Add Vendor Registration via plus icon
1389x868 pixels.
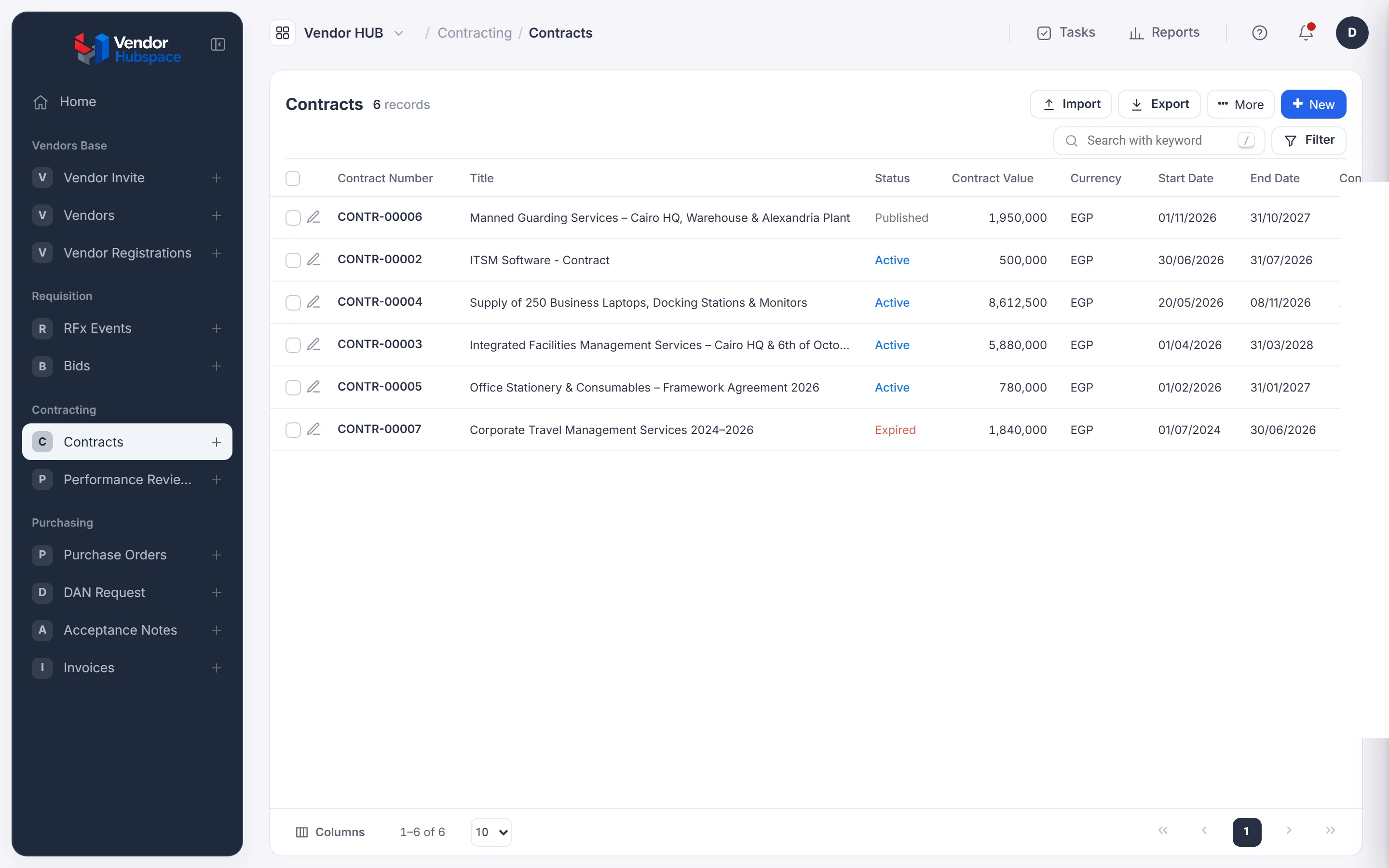pos(217,253)
